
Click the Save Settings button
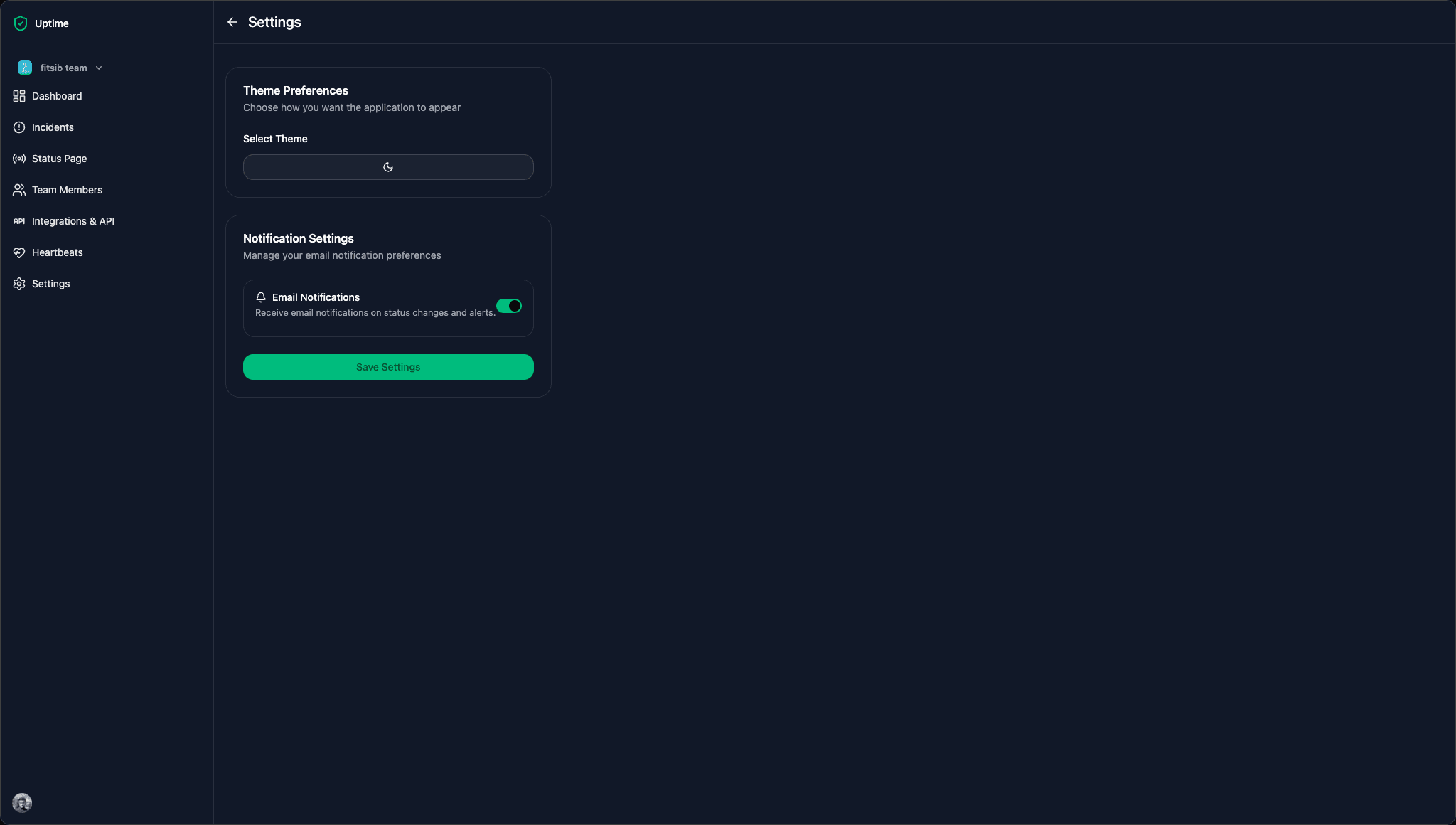[x=388, y=367]
